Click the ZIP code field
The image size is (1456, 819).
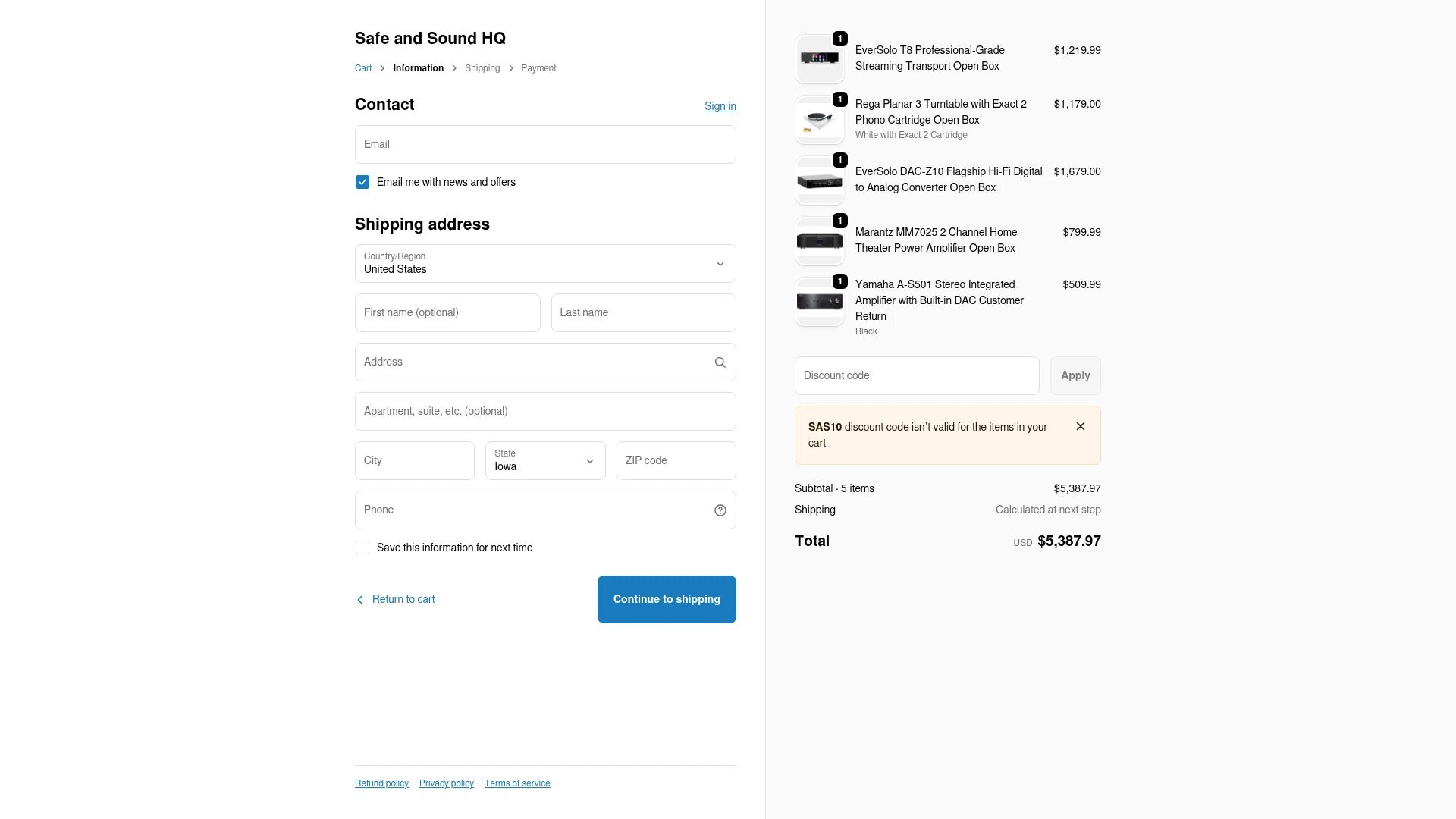point(675,460)
